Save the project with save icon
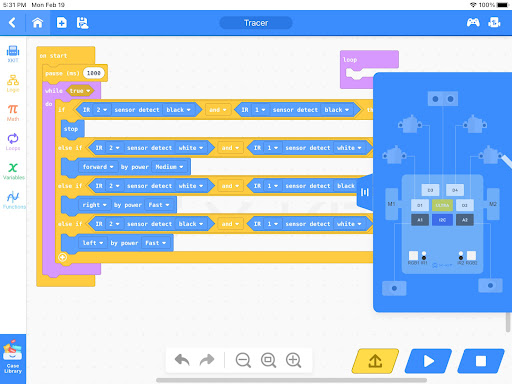The width and height of the screenshot is (512, 384). (82, 23)
